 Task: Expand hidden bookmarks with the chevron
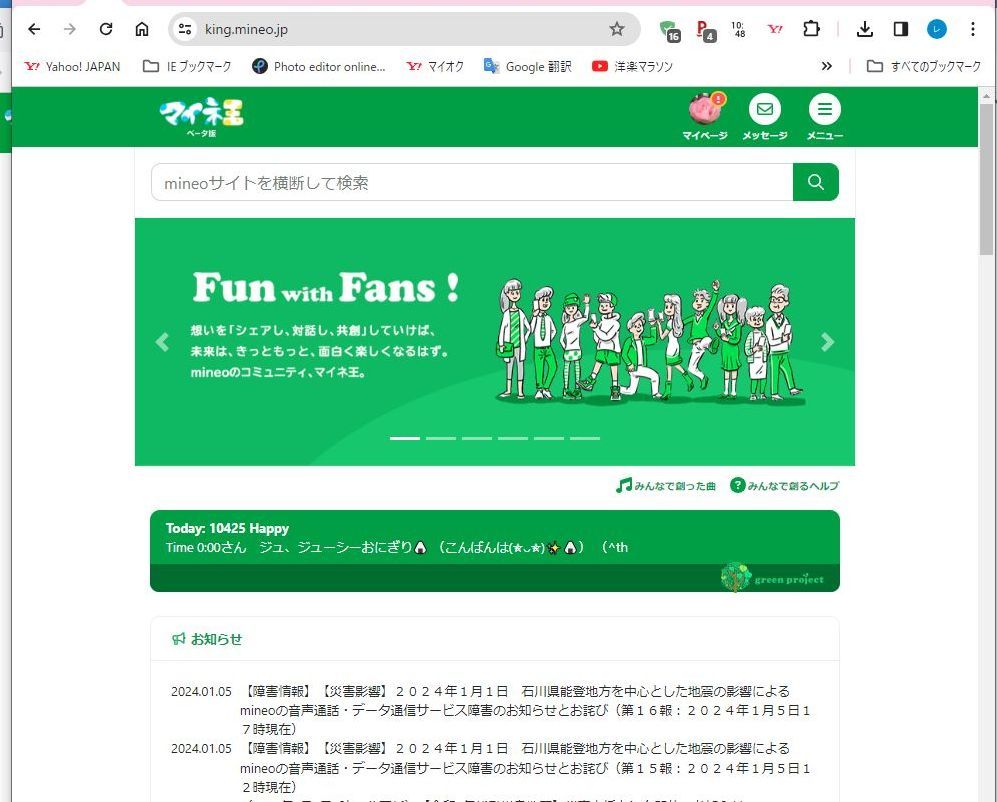826,66
